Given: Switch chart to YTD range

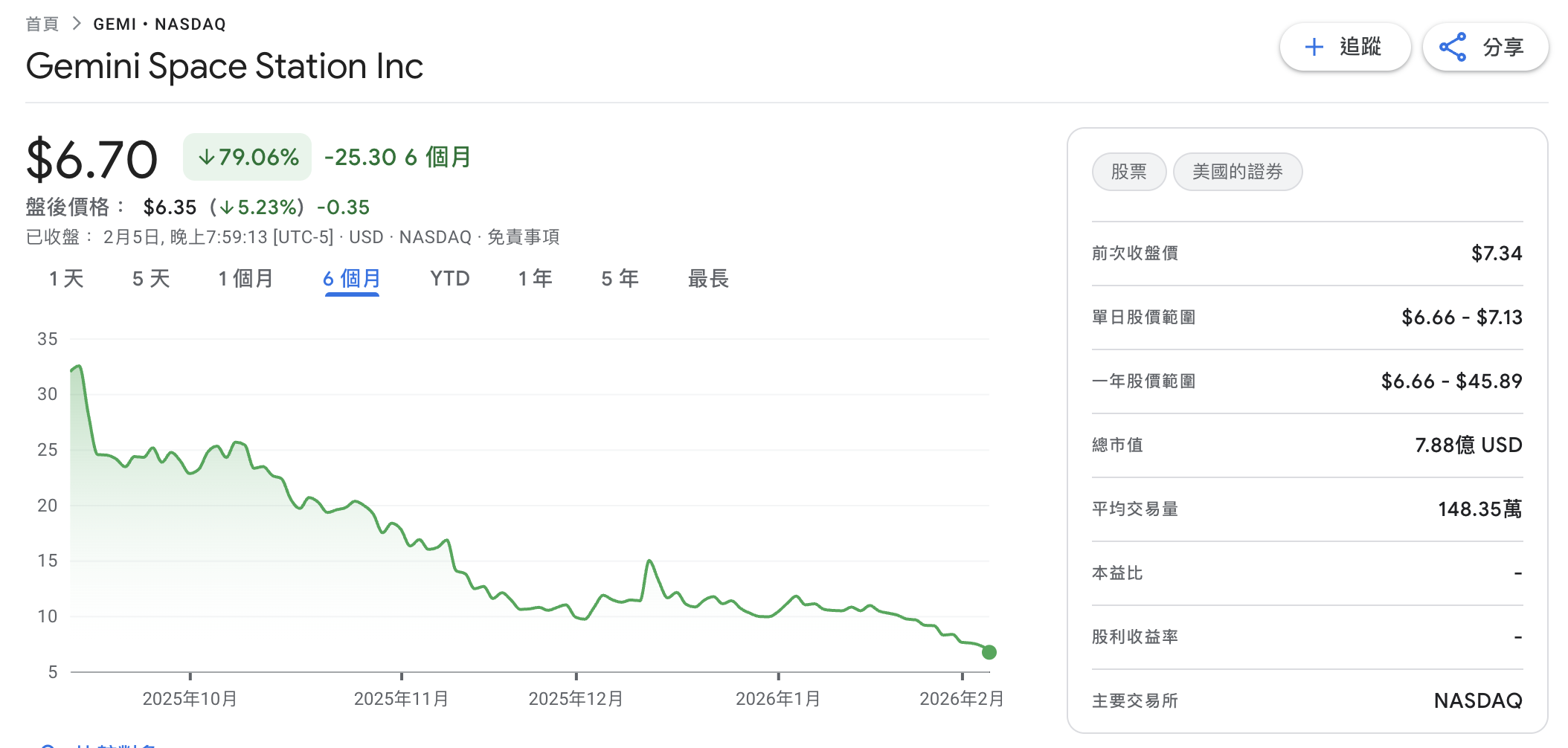Looking at the screenshot, I should point(450,279).
